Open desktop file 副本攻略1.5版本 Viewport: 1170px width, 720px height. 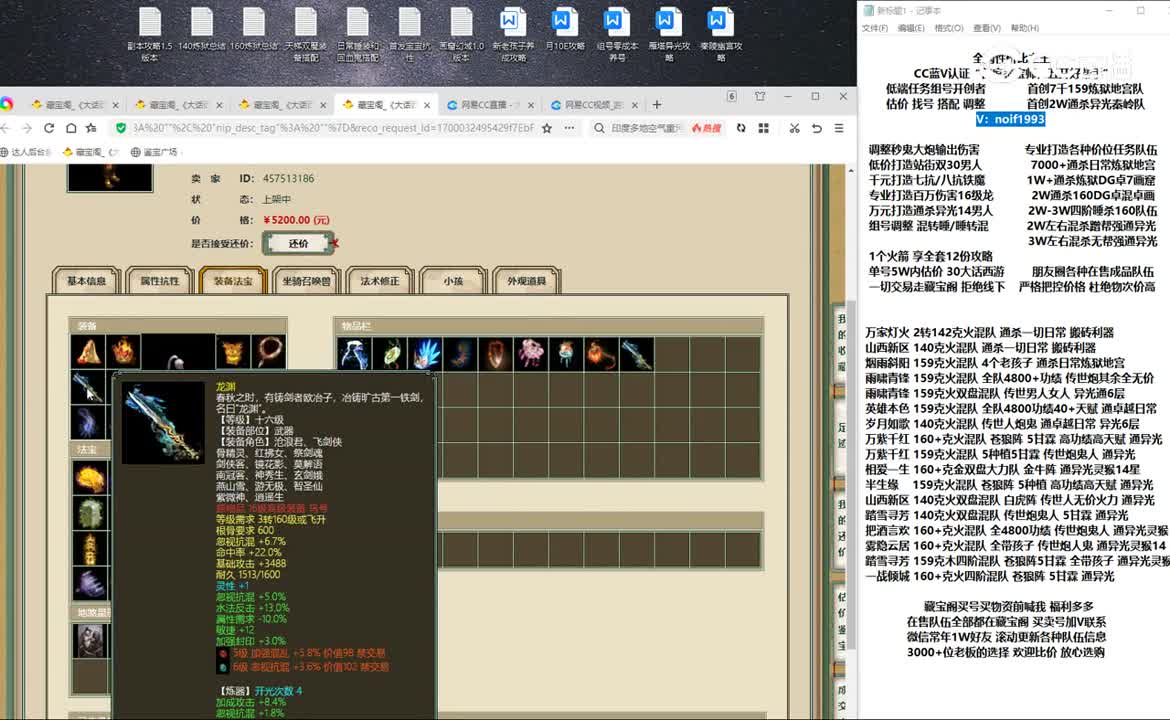pos(150,34)
